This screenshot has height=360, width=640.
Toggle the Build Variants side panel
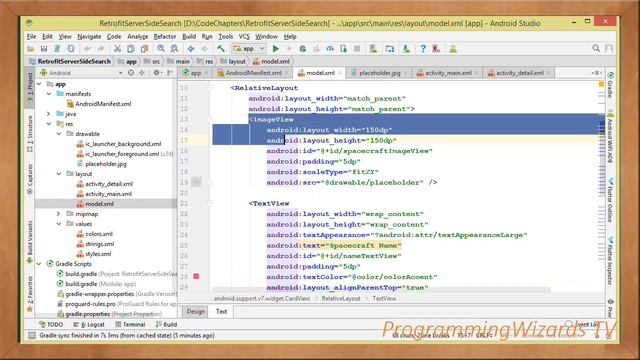(30, 243)
